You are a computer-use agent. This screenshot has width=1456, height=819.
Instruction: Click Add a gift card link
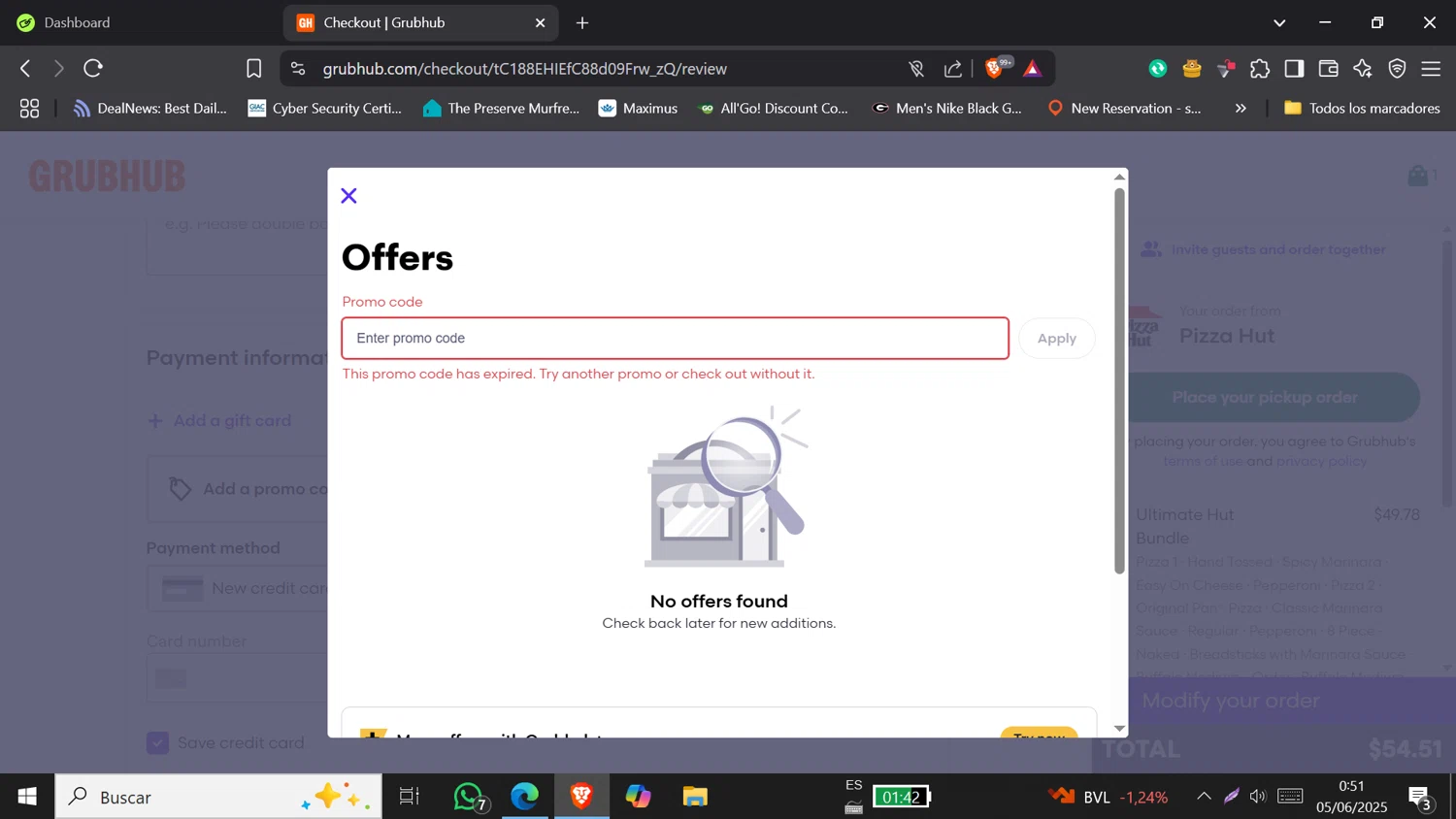point(219,421)
